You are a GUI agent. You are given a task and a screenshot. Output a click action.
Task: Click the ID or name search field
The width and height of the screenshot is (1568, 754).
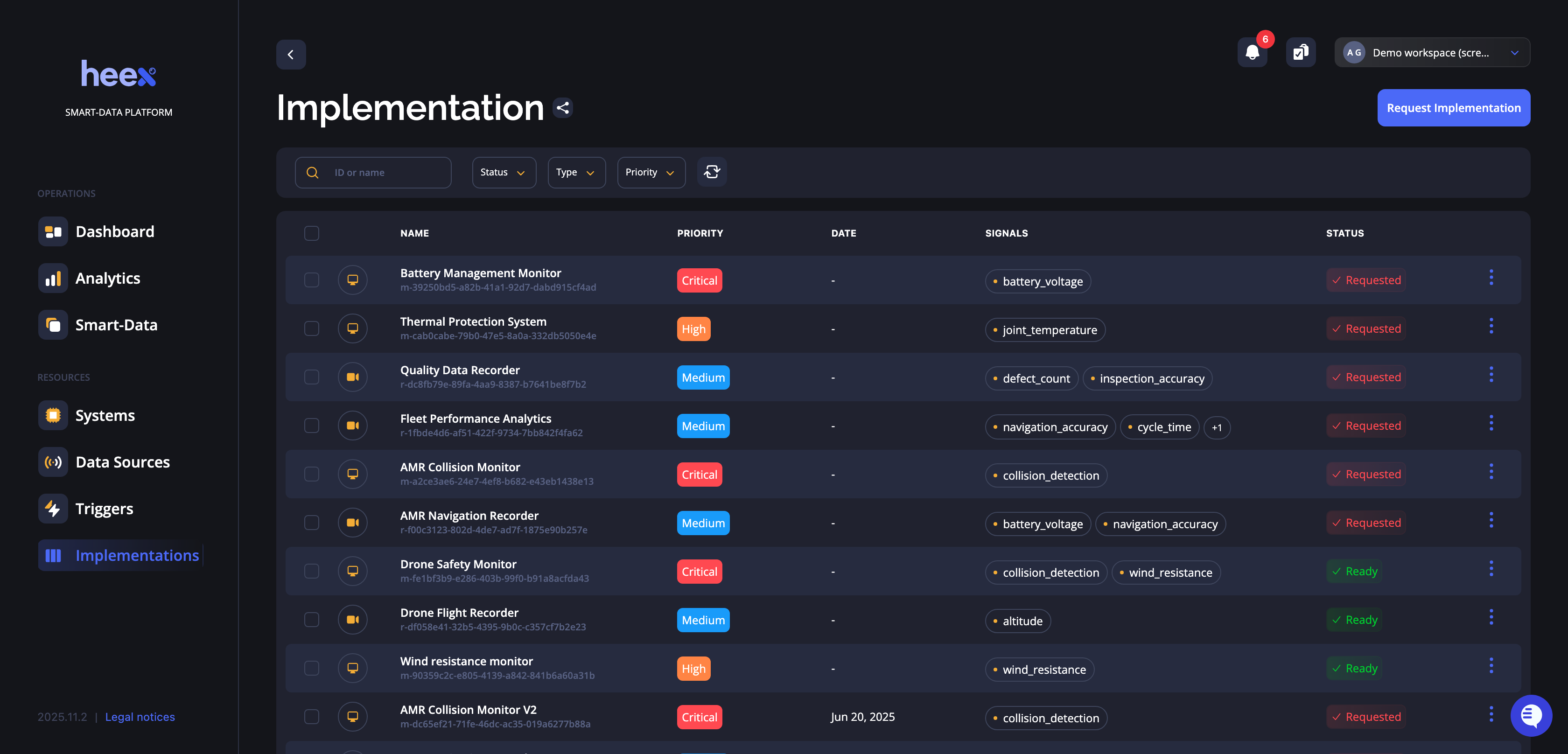373,172
